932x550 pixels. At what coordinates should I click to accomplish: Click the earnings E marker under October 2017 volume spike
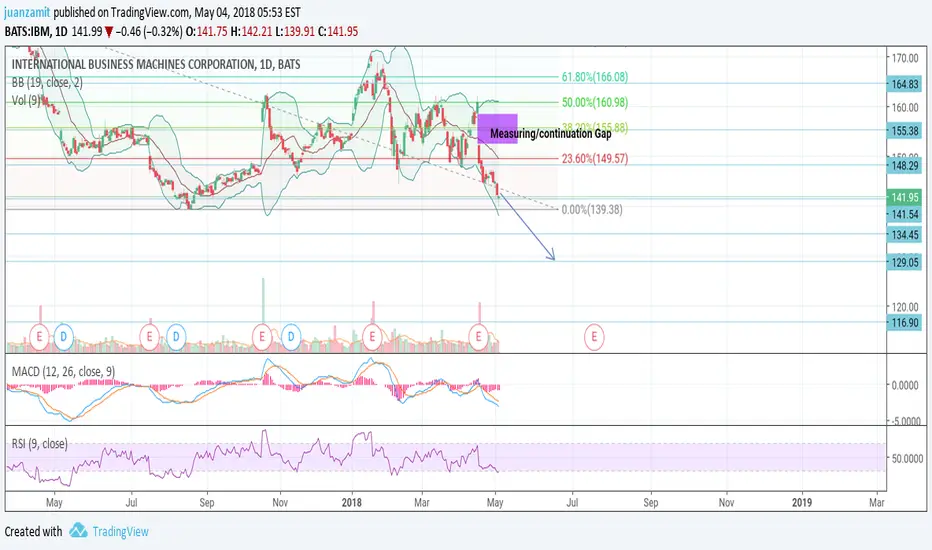pos(262,337)
